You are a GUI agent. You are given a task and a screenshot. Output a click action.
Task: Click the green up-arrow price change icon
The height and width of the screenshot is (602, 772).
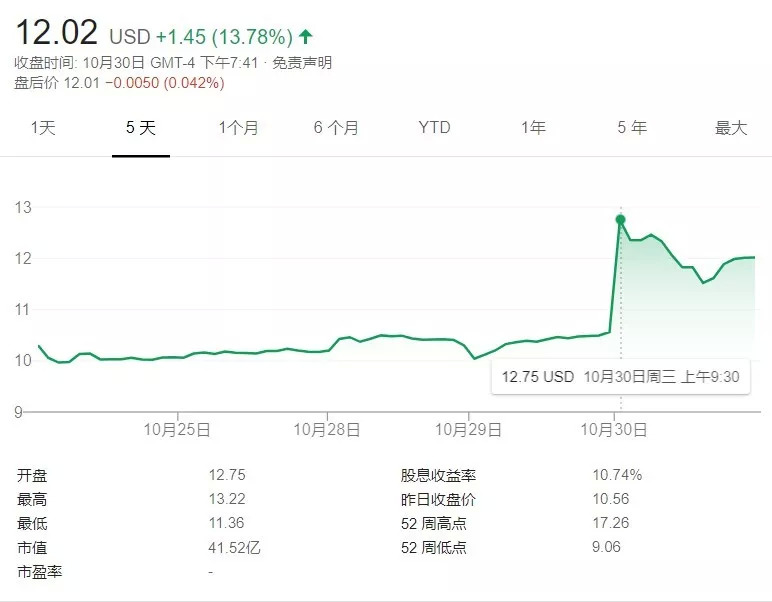click(x=306, y=37)
